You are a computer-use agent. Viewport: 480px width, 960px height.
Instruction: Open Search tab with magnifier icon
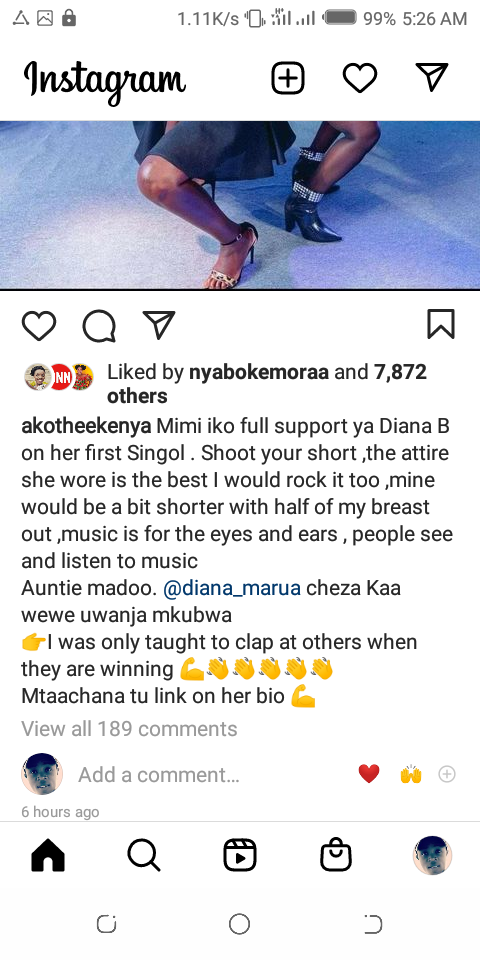tap(144, 854)
